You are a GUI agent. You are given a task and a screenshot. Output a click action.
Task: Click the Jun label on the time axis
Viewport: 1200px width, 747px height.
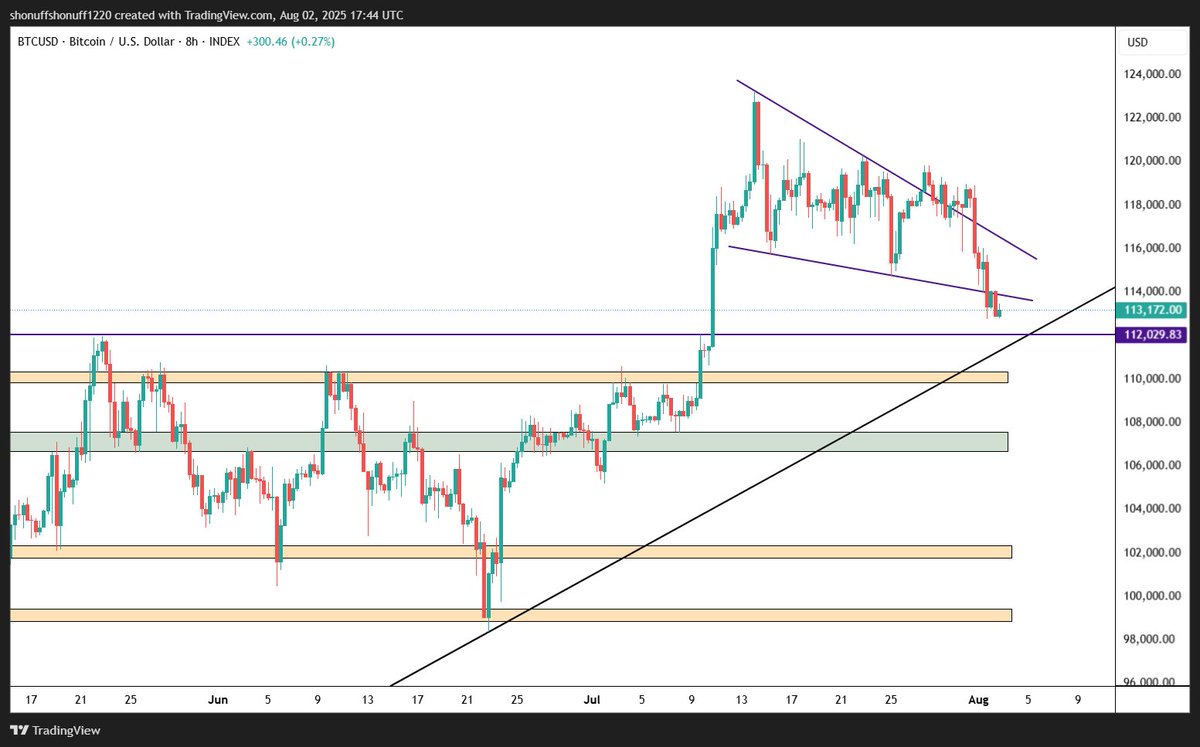(x=218, y=700)
